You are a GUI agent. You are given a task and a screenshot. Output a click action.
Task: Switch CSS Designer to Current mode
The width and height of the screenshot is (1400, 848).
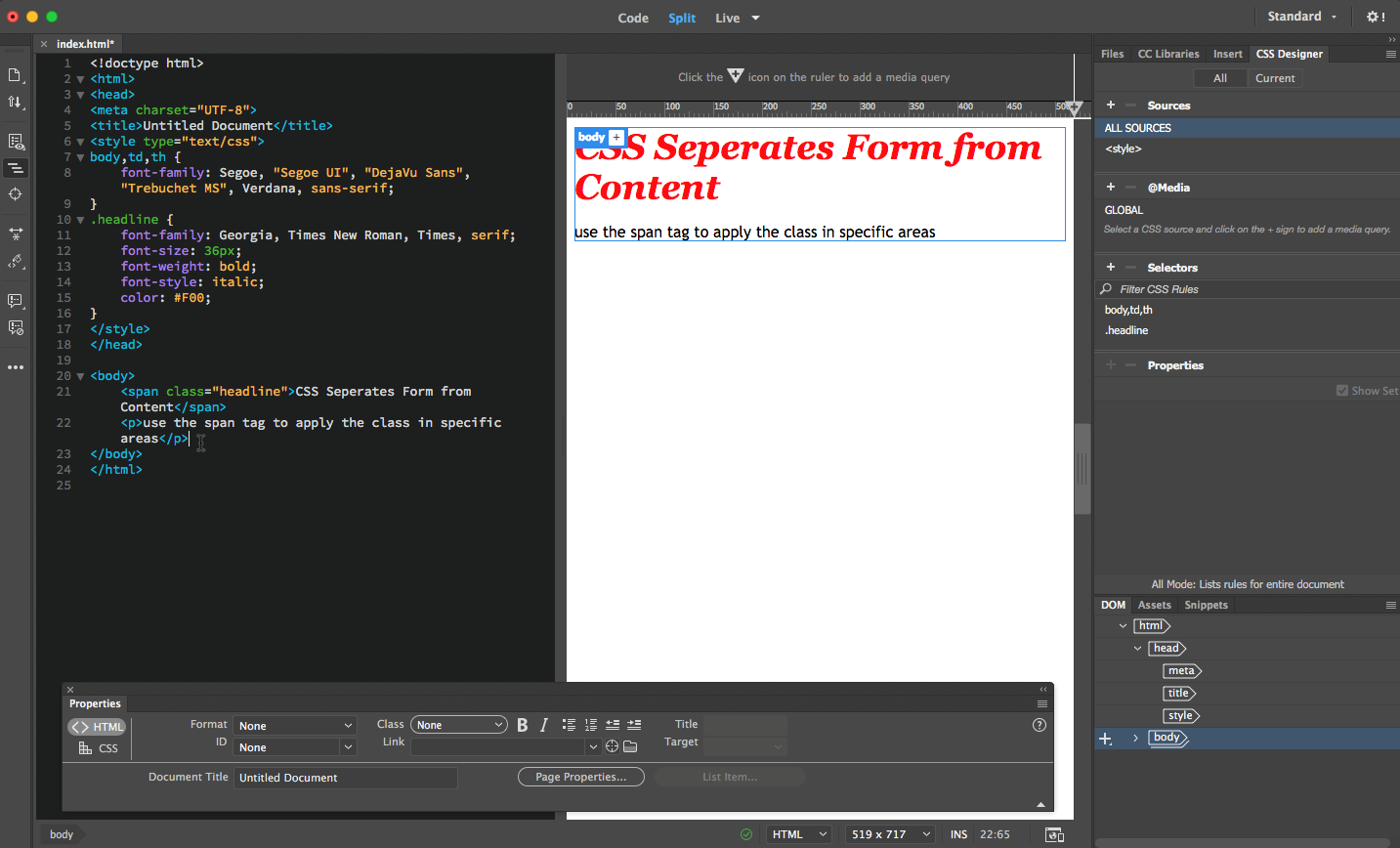(x=1275, y=78)
